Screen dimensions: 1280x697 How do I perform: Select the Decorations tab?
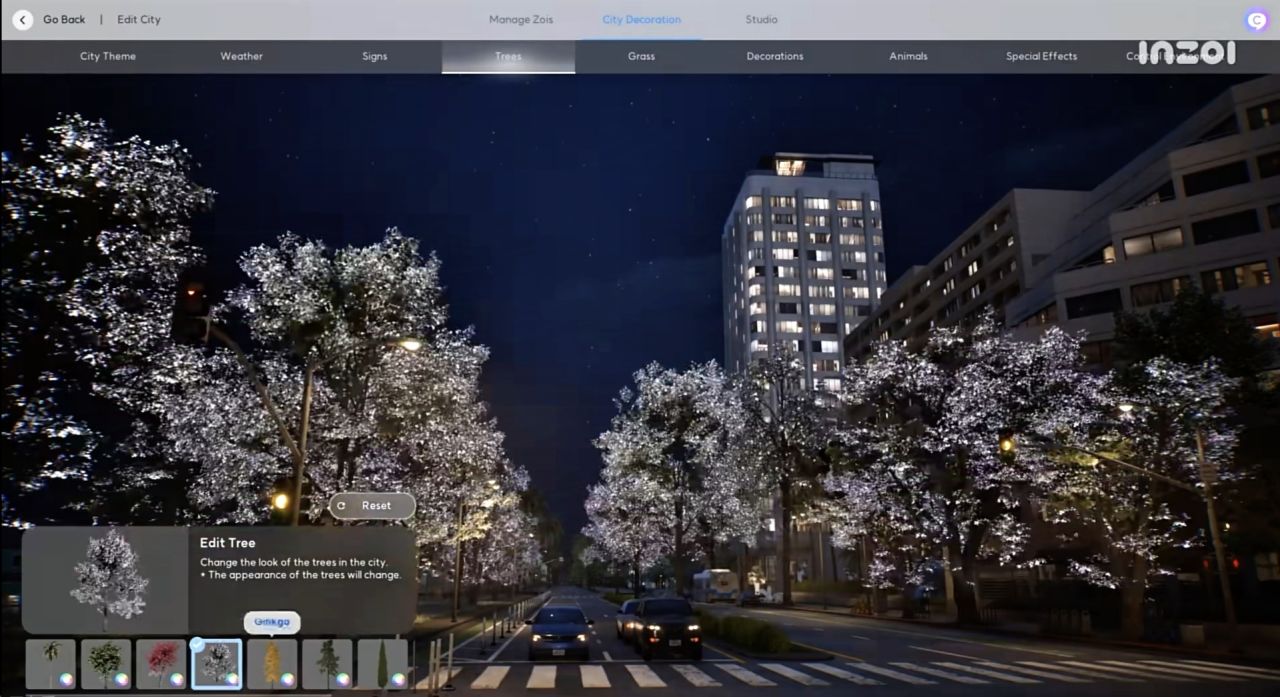[775, 56]
